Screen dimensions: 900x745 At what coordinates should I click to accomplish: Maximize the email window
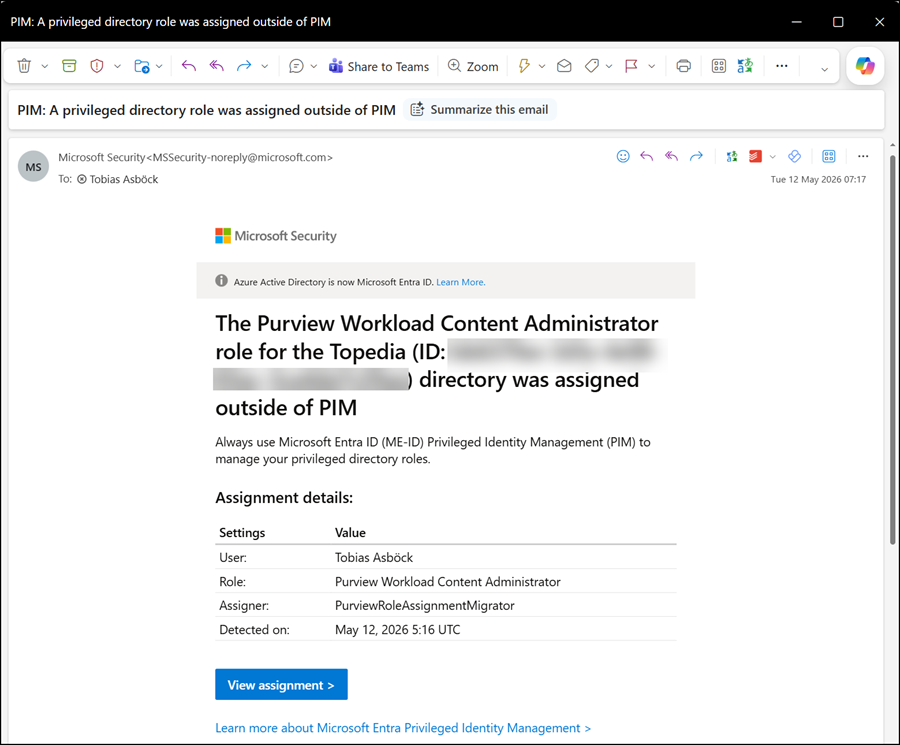pyautogui.click(x=838, y=22)
